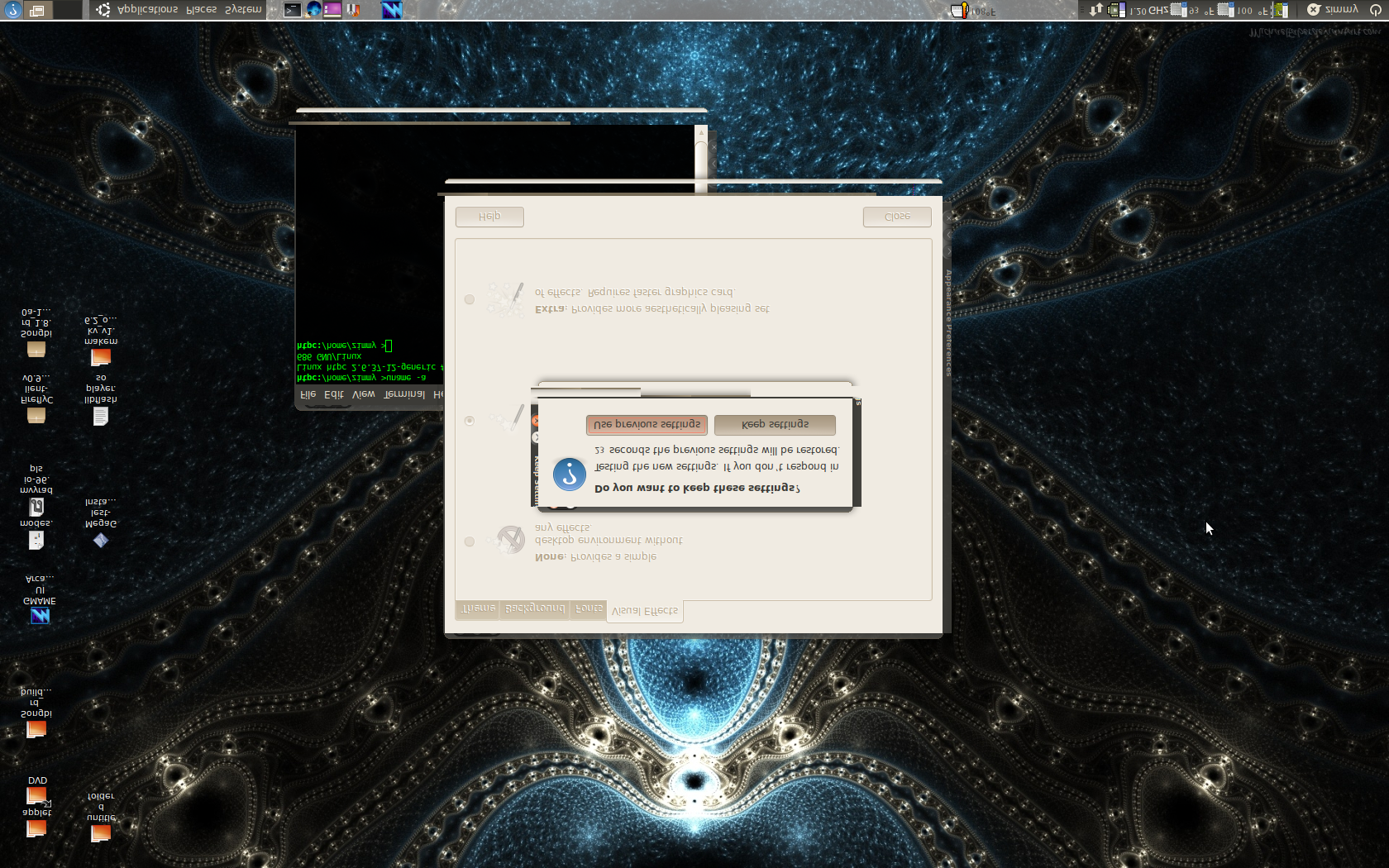Open the View menu in the terminal window
This screenshot has height=868, width=1389.
coord(364,394)
